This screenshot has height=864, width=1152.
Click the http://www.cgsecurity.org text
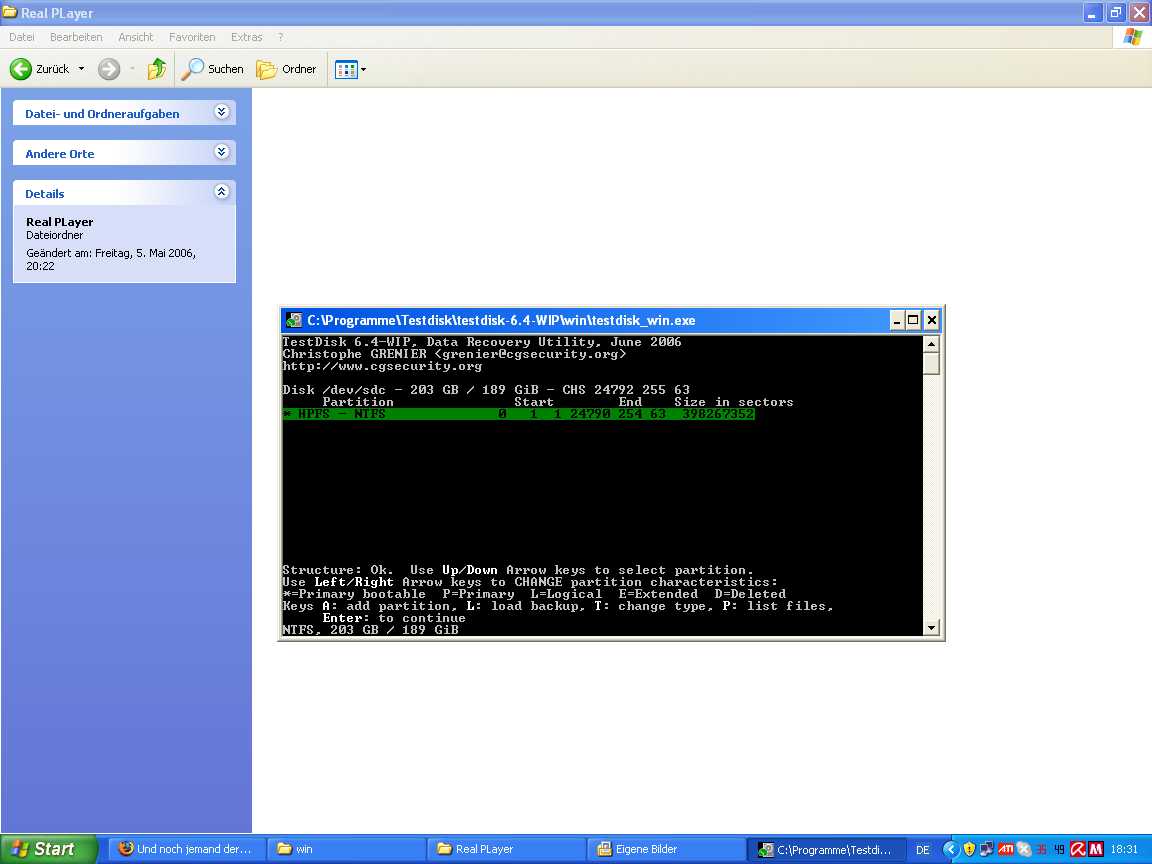(382, 366)
